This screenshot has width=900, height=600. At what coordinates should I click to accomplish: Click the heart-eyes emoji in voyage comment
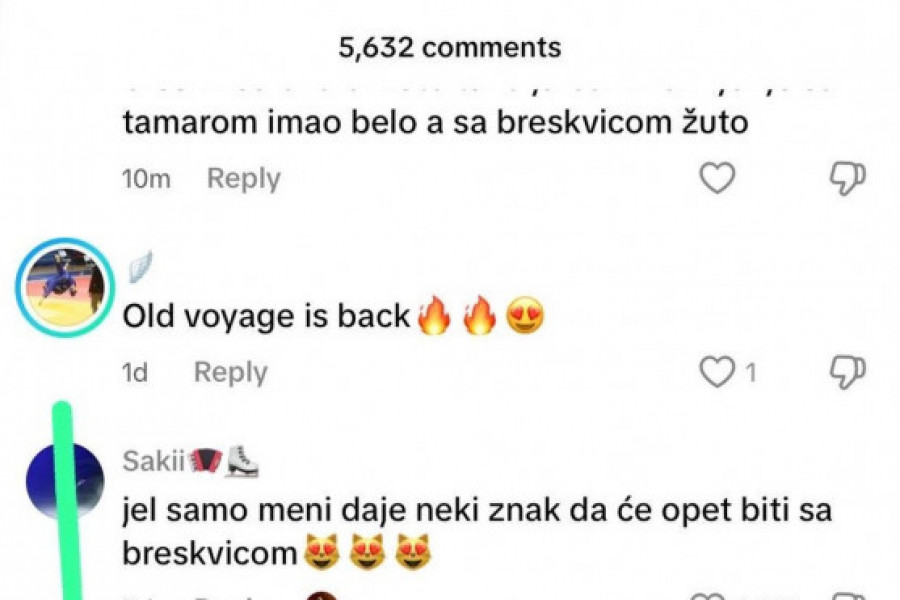pos(525,316)
